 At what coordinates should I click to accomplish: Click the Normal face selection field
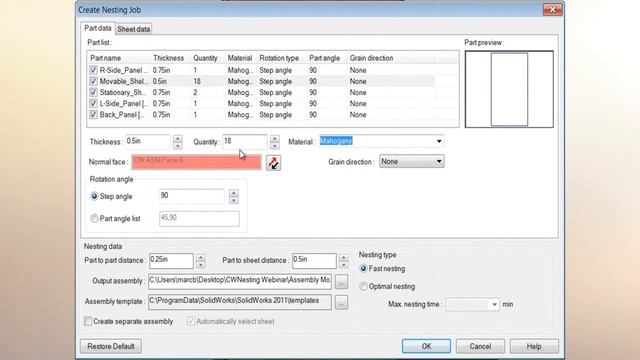pos(196,162)
